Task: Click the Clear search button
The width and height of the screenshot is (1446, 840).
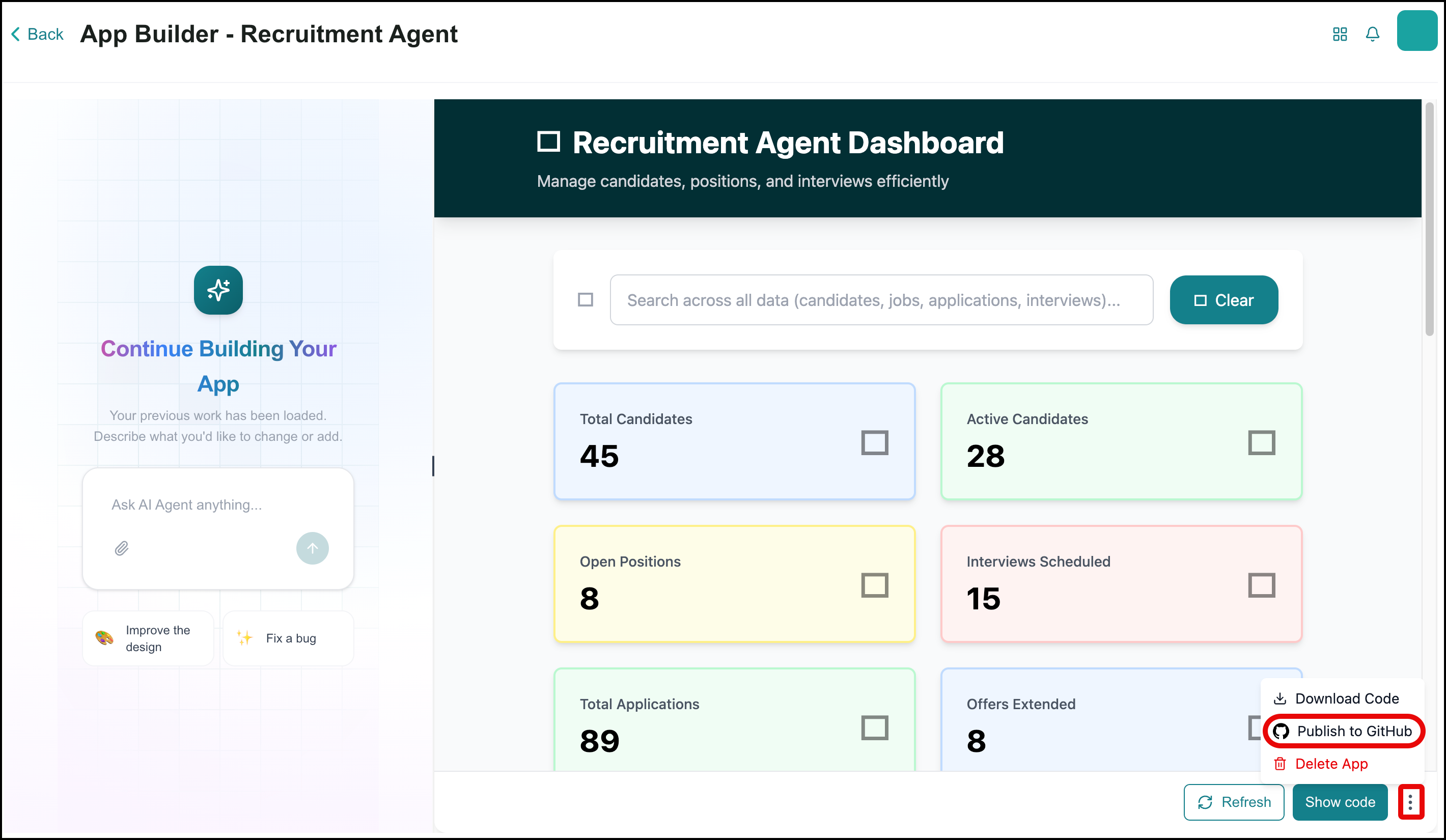Action: 1223,299
